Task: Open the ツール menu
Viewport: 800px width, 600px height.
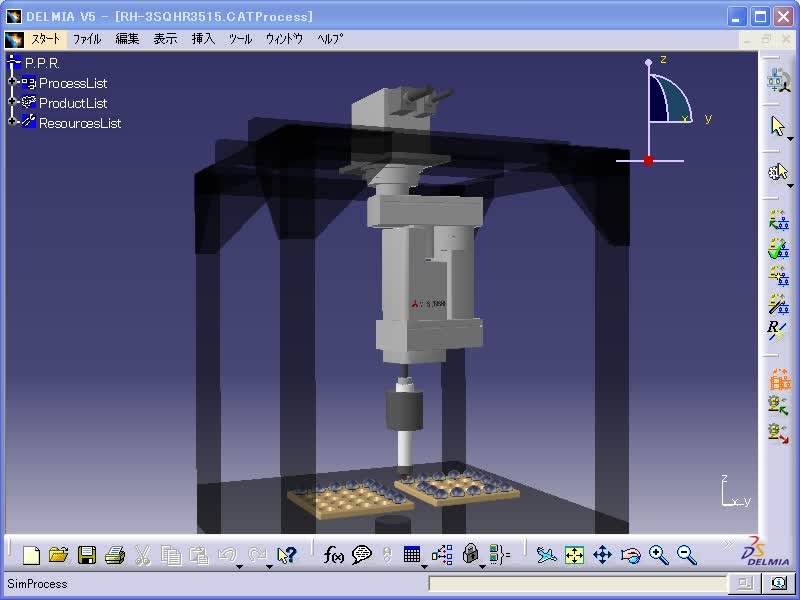Action: (240, 39)
